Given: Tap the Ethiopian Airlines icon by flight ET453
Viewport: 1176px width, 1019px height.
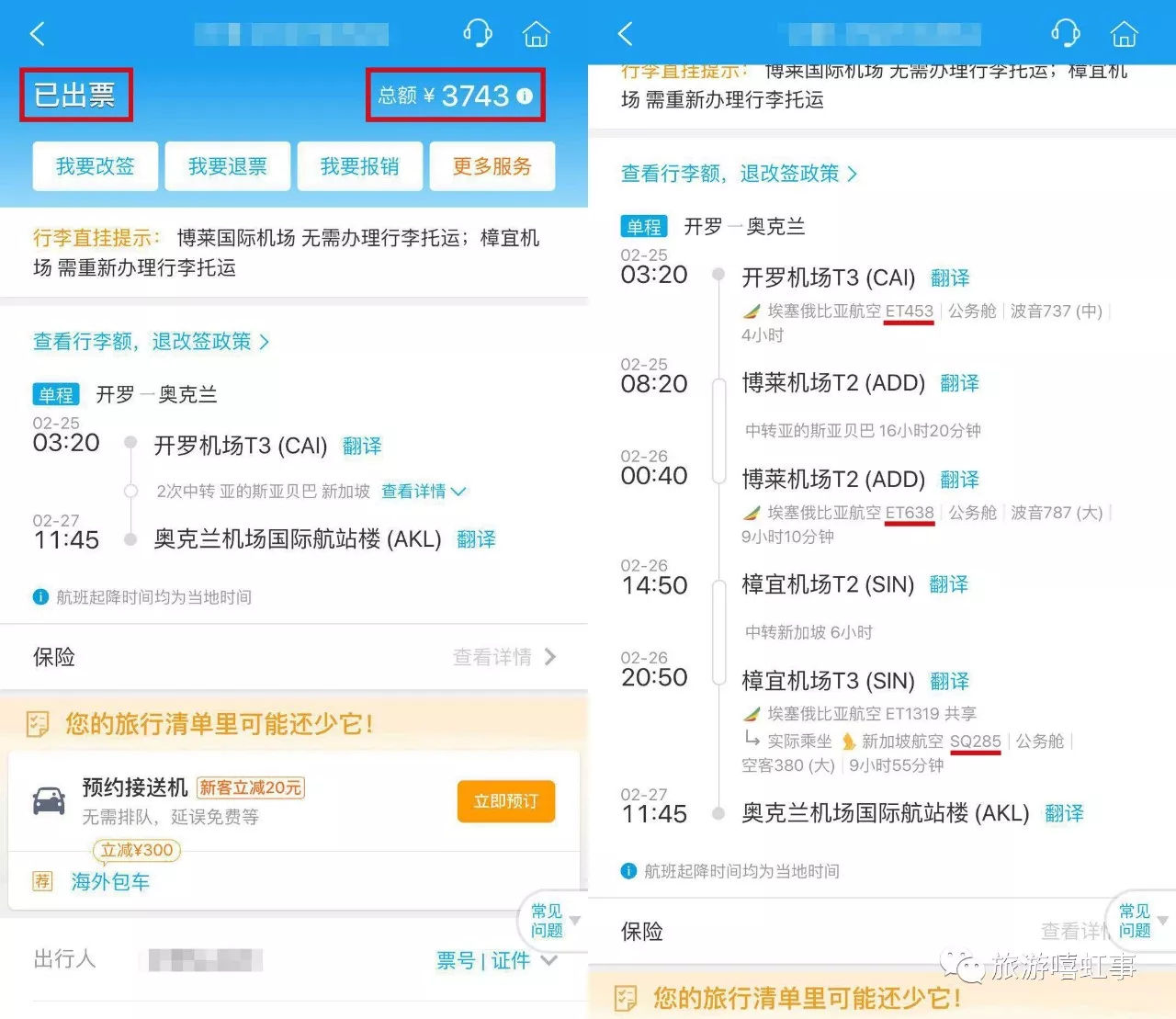Looking at the screenshot, I should 751,311.
